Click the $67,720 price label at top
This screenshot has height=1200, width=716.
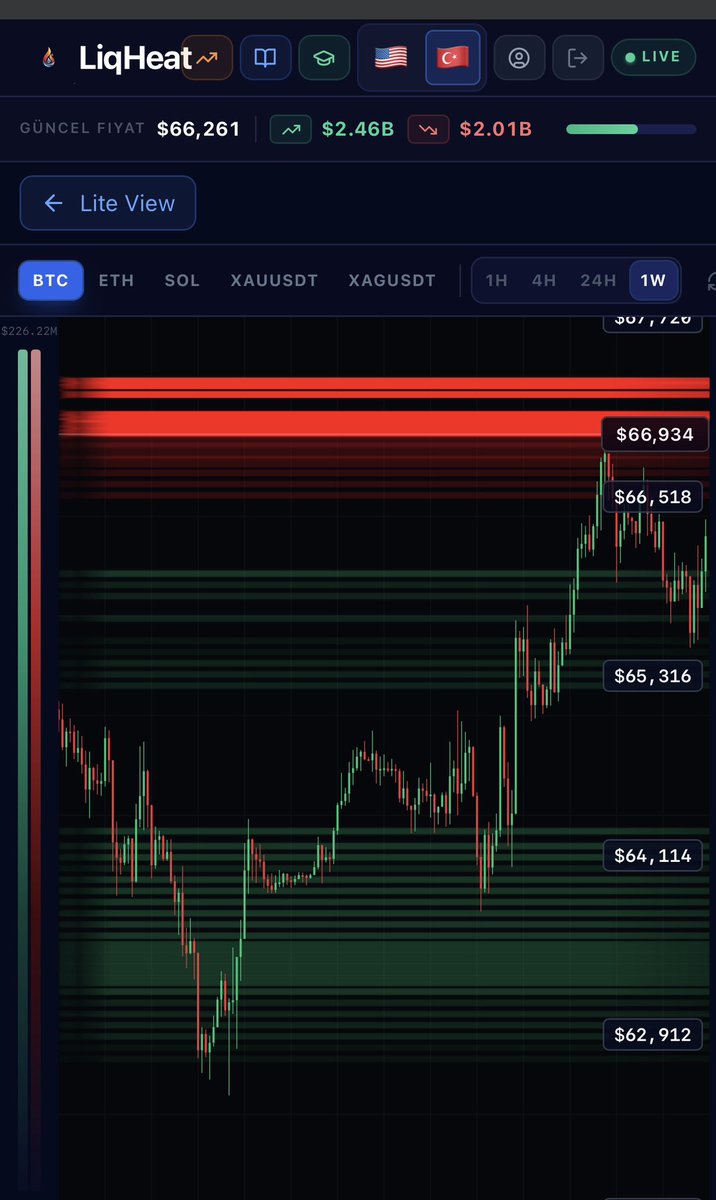[653, 322]
